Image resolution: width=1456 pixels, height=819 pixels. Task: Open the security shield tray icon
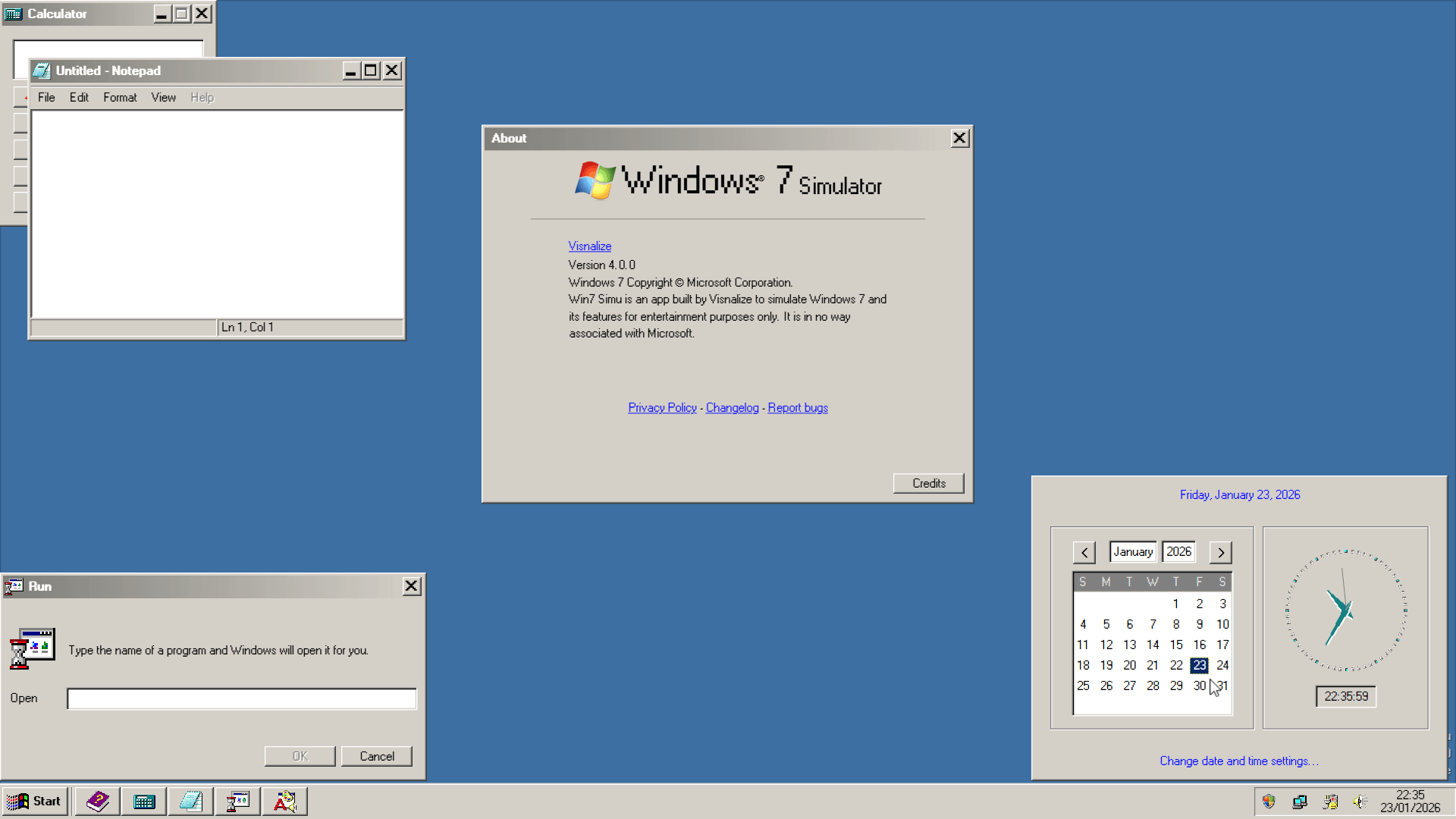point(1269,802)
